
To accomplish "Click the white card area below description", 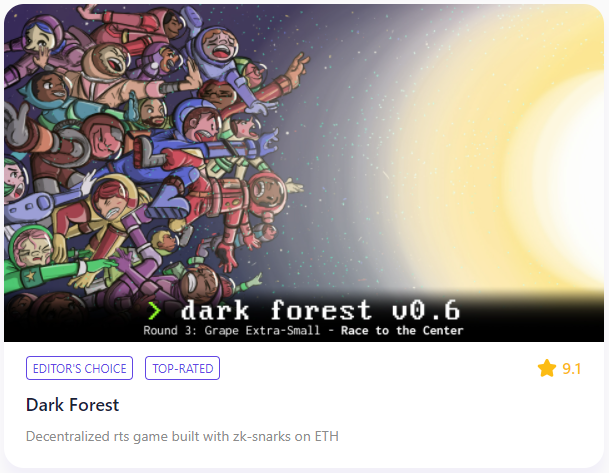I will point(304,456).
